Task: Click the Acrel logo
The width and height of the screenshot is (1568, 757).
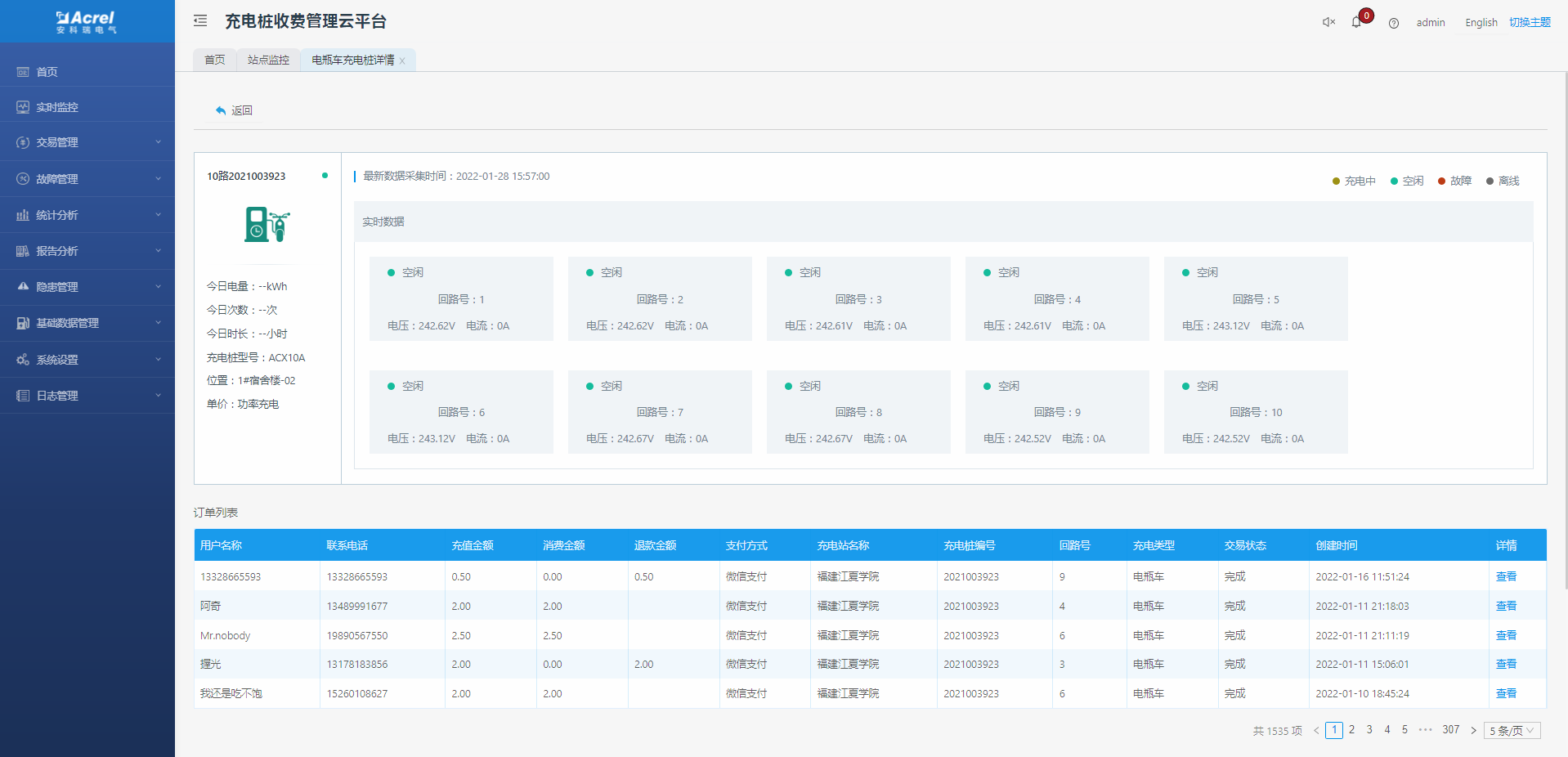Action: [86, 21]
